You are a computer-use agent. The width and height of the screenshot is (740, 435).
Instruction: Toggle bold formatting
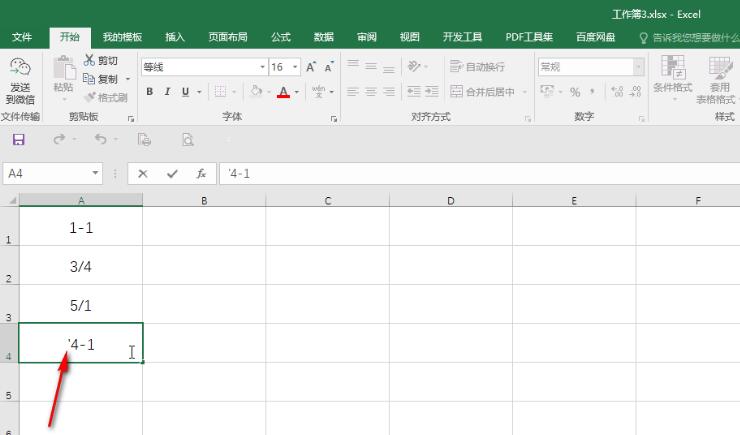[x=150, y=91]
